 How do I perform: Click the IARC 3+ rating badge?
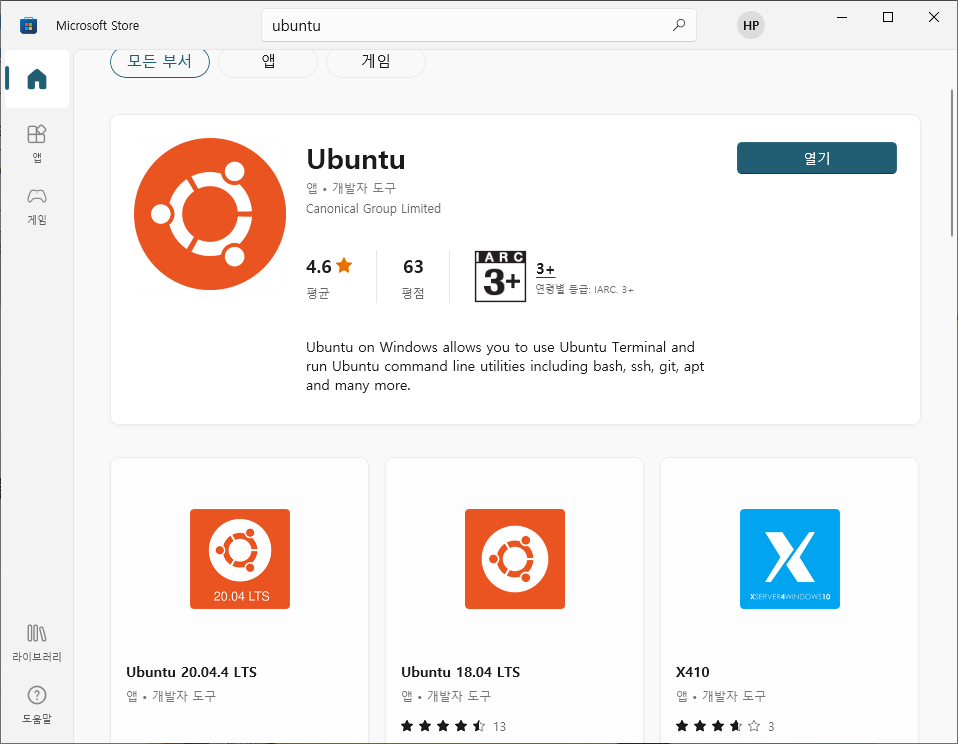[x=500, y=276]
